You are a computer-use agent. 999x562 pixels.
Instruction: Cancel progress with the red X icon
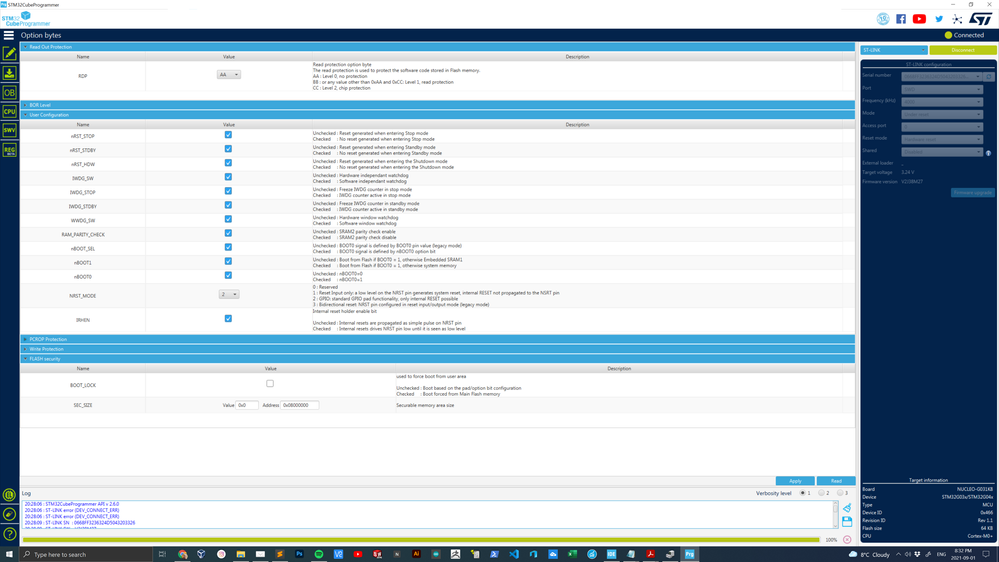tap(847, 540)
